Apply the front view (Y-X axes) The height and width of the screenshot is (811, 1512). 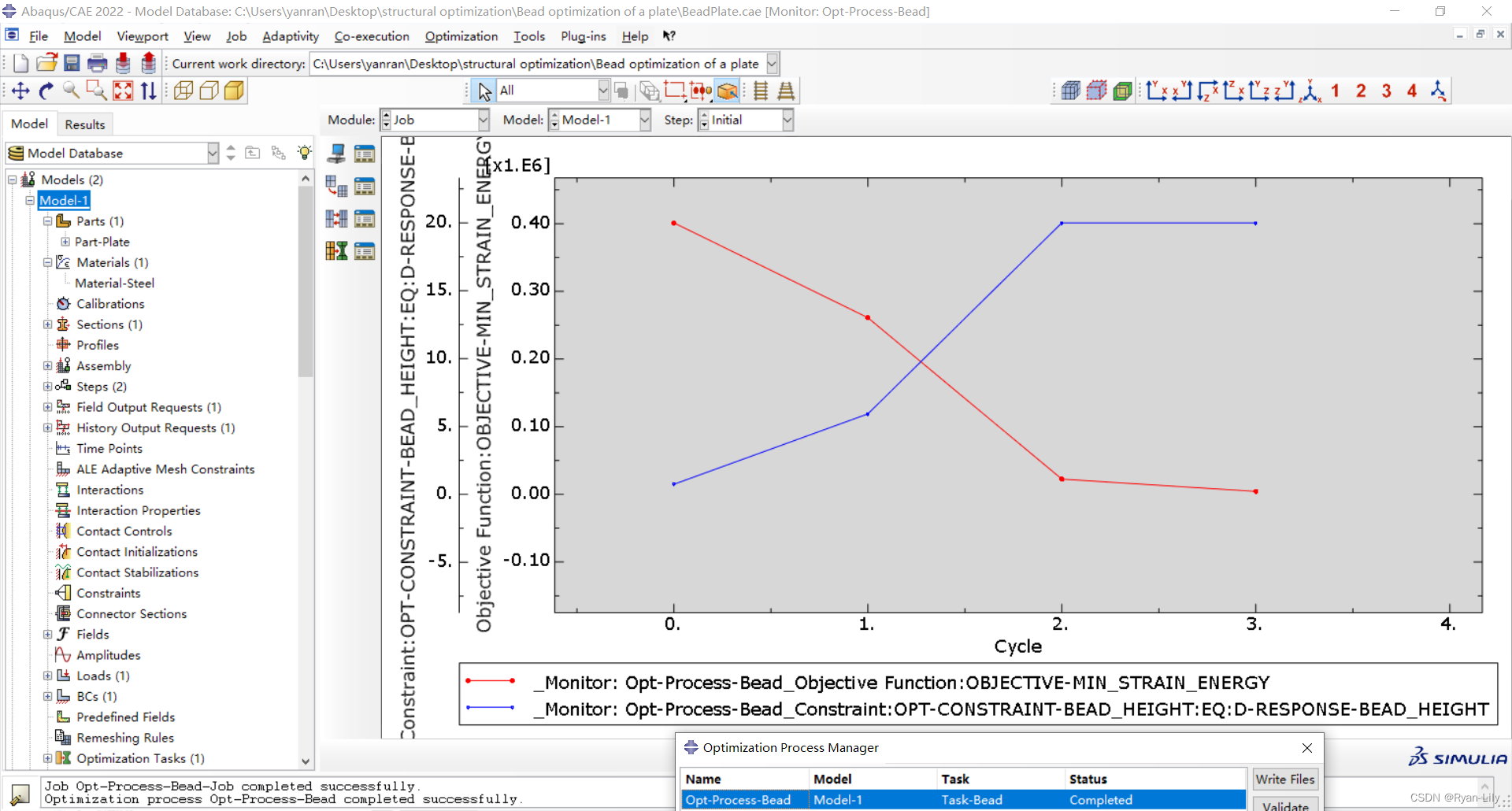pyautogui.click(x=1156, y=91)
